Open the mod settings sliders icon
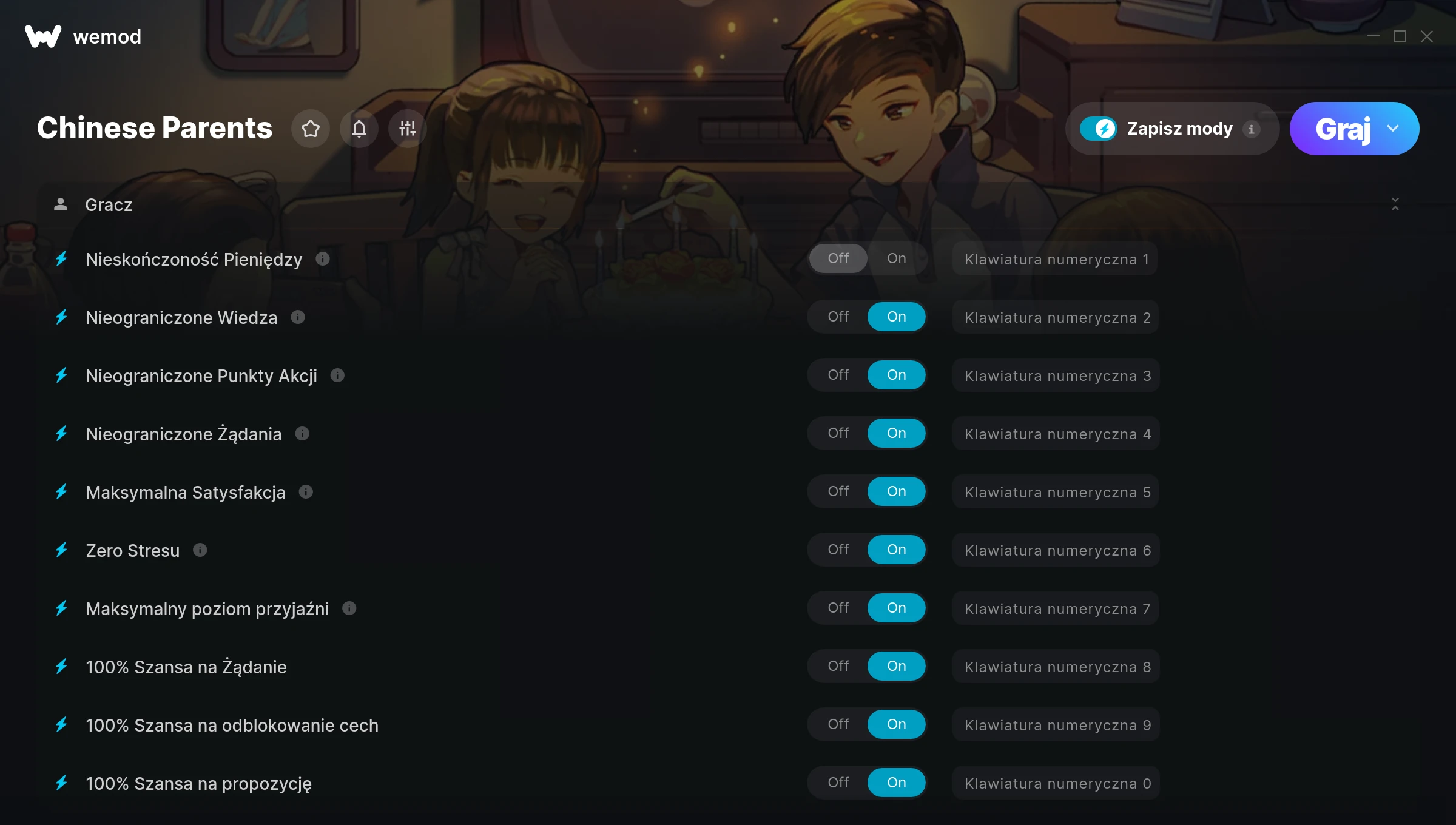Image resolution: width=1456 pixels, height=825 pixels. click(408, 129)
